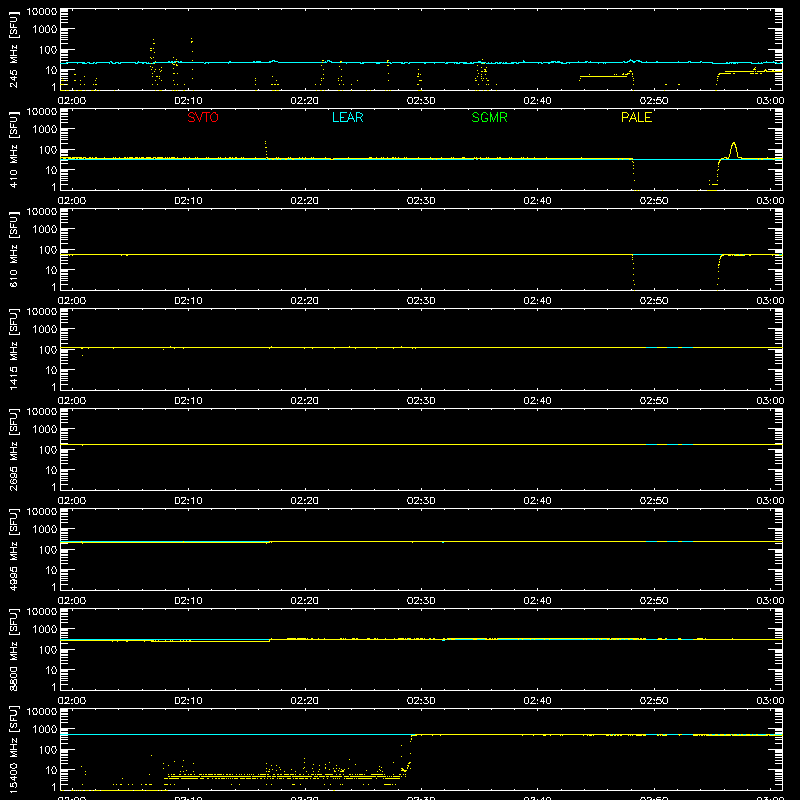
Task: Select the 15400 MHz [SFU] axis title
Action: point(13,749)
